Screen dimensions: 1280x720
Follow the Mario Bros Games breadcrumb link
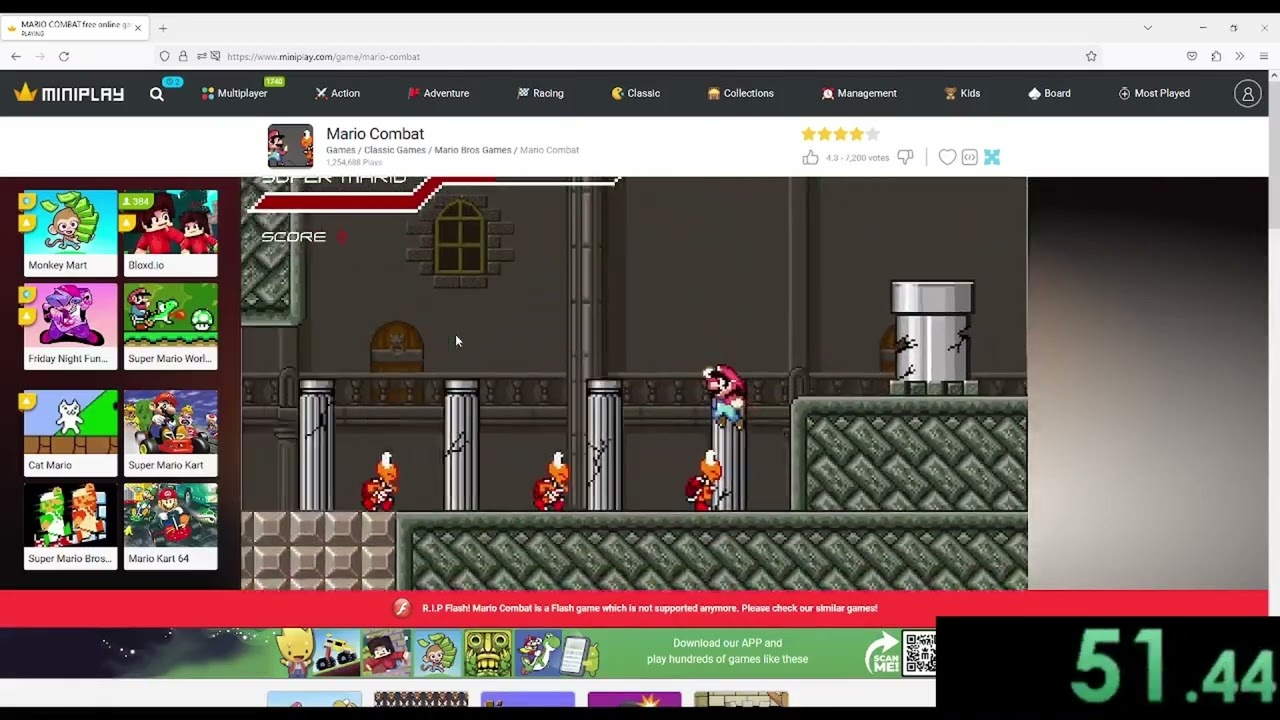point(473,150)
